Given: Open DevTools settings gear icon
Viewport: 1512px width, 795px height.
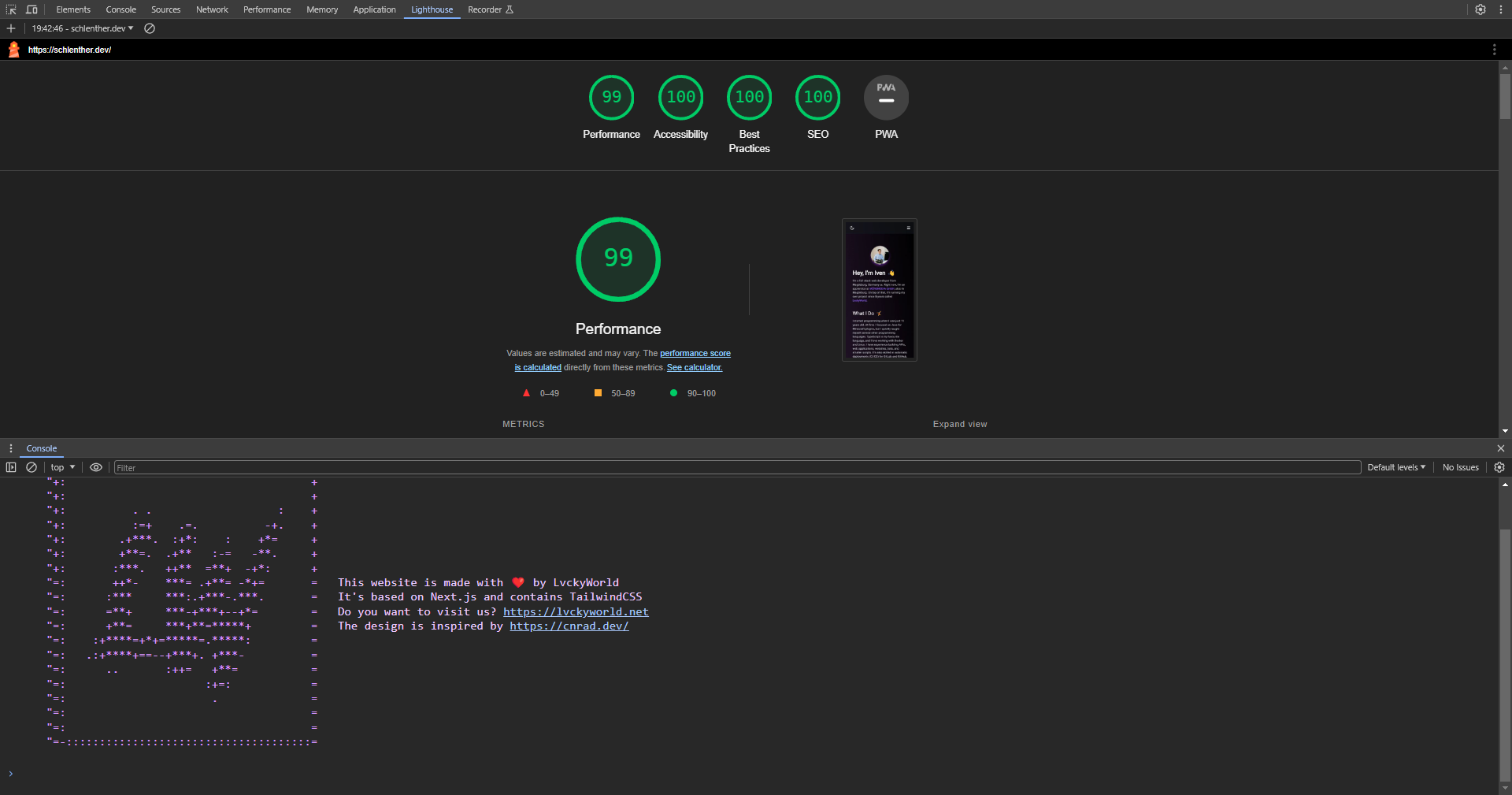Looking at the screenshot, I should [1480, 9].
